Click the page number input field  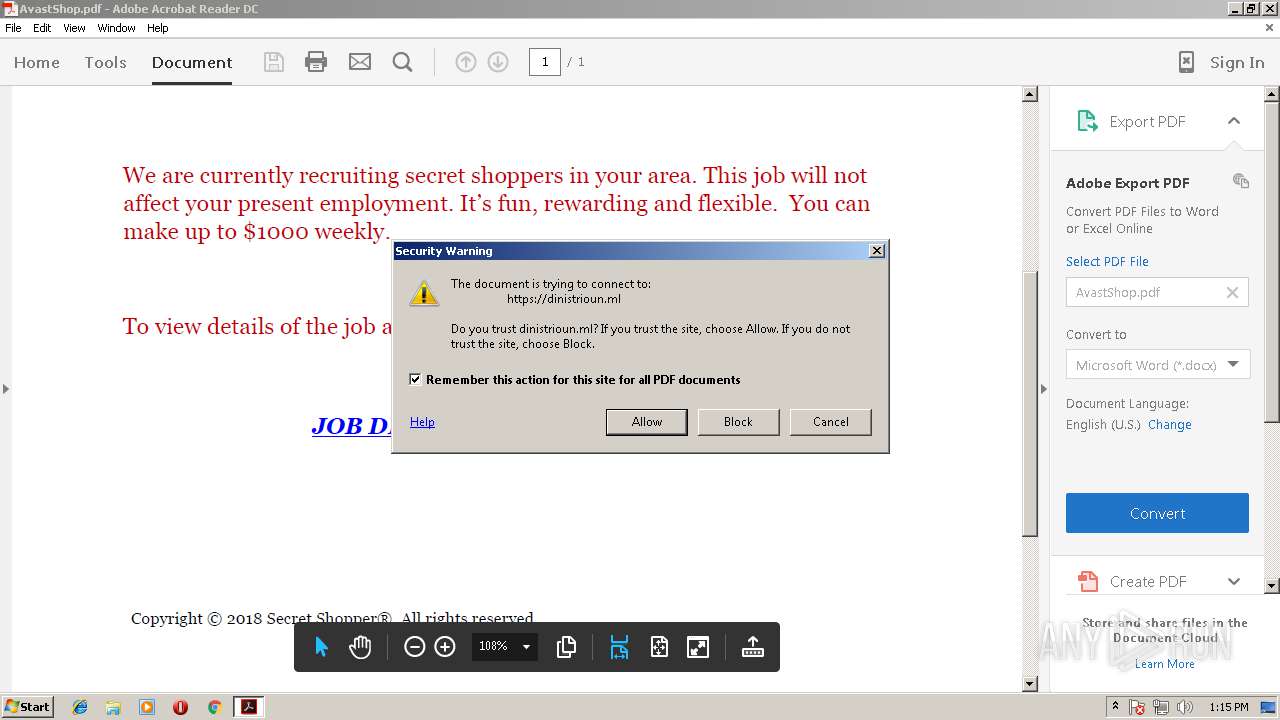click(544, 62)
